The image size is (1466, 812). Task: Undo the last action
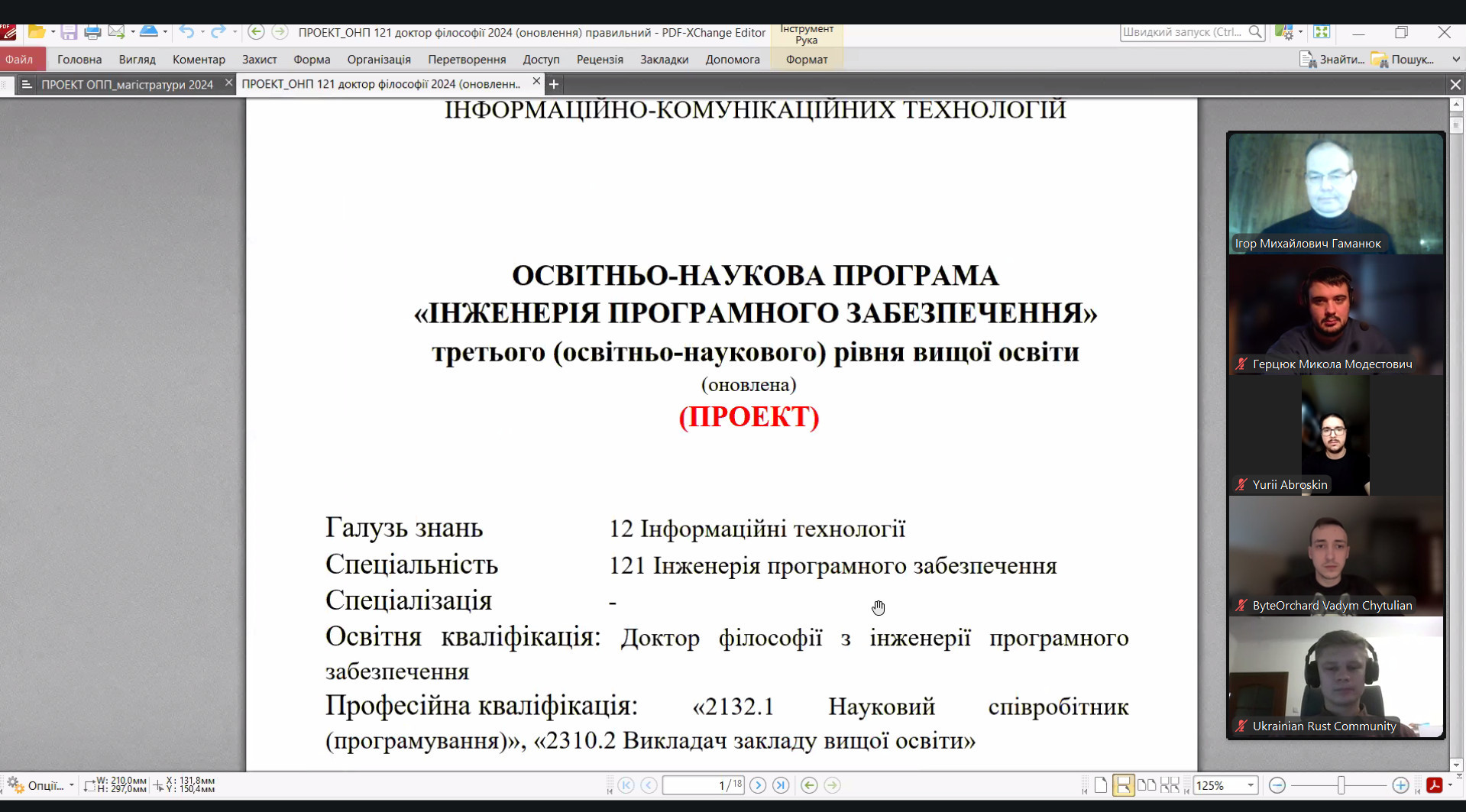pyautogui.click(x=186, y=32)
